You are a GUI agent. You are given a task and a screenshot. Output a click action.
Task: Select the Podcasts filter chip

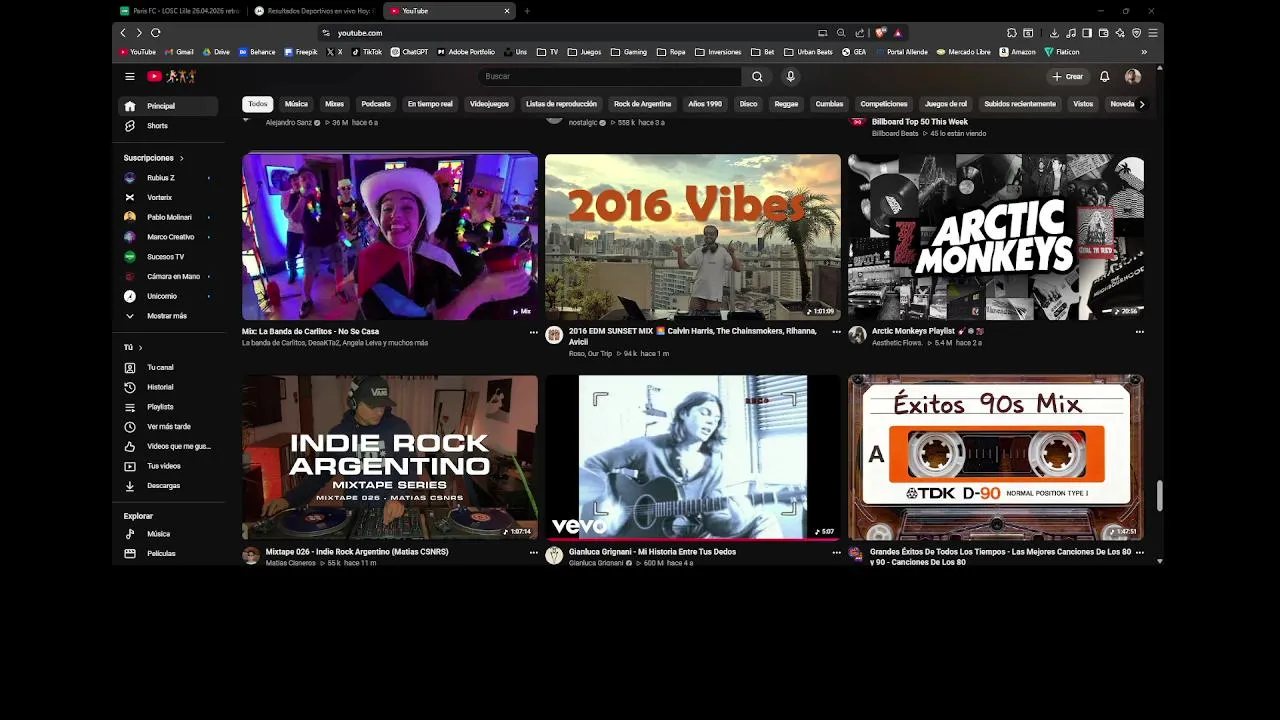[x=376, y=104]
